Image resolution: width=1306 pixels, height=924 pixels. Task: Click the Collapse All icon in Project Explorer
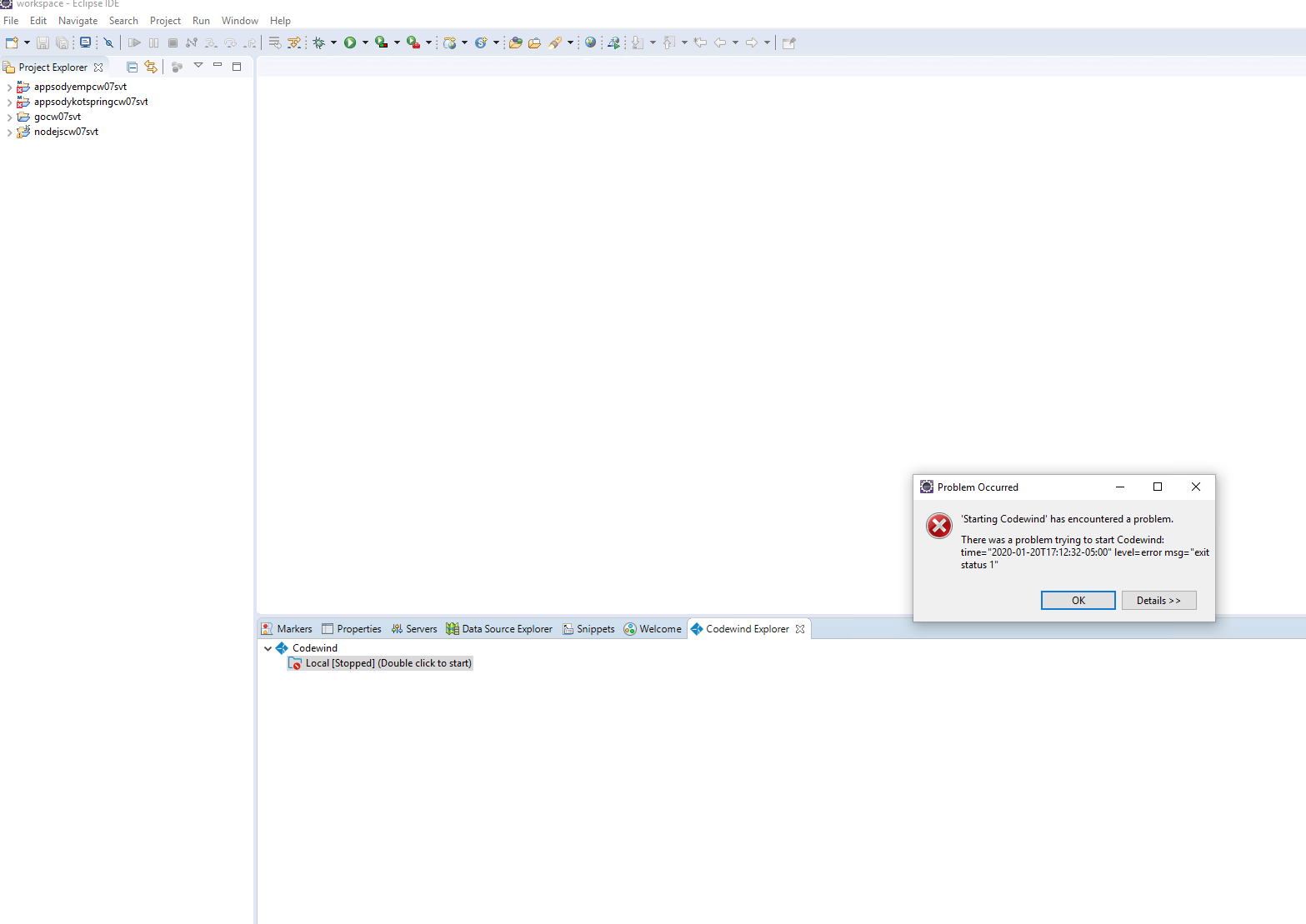132,67
